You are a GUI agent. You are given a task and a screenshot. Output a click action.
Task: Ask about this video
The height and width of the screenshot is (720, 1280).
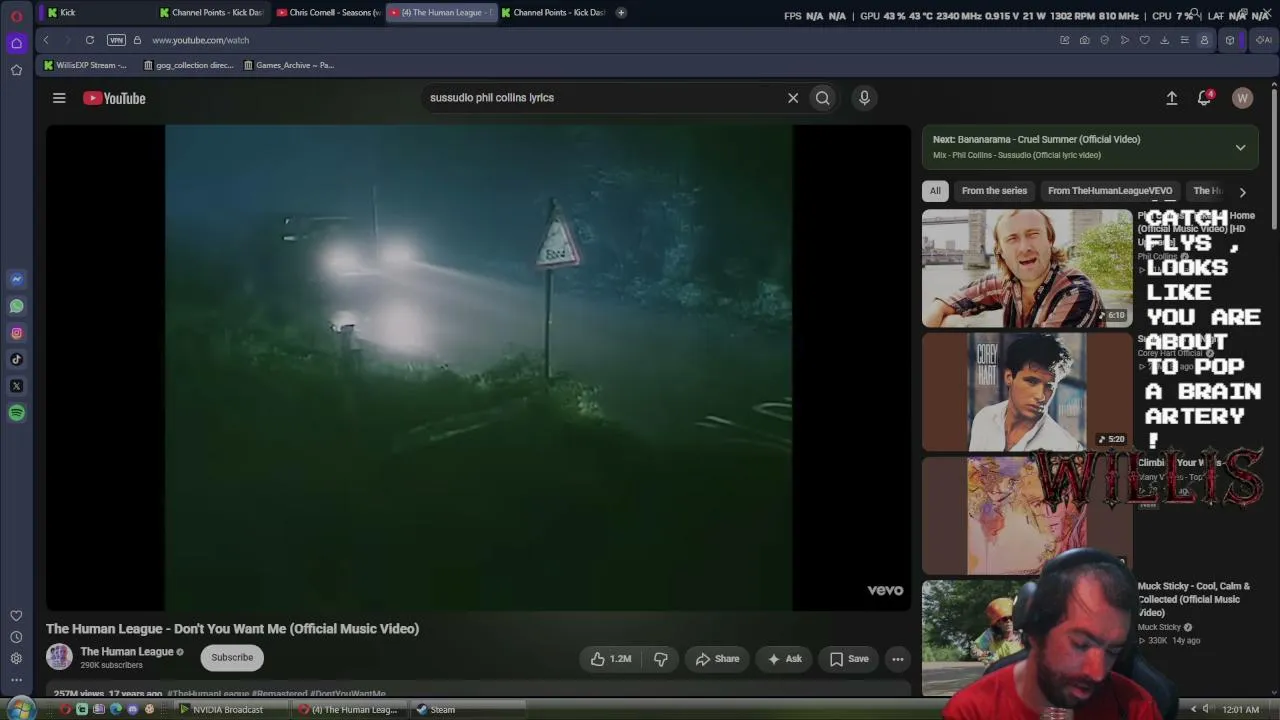(784, 659)
